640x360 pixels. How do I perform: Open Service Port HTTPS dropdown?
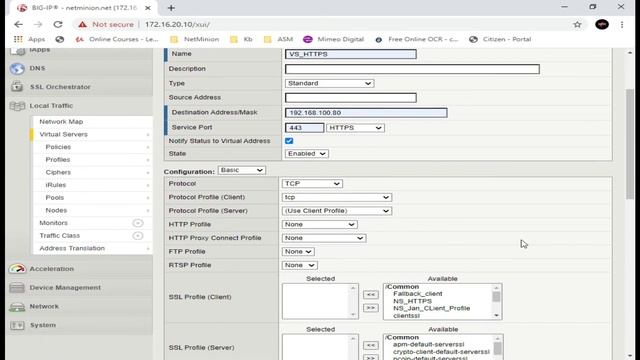point(355,128)
